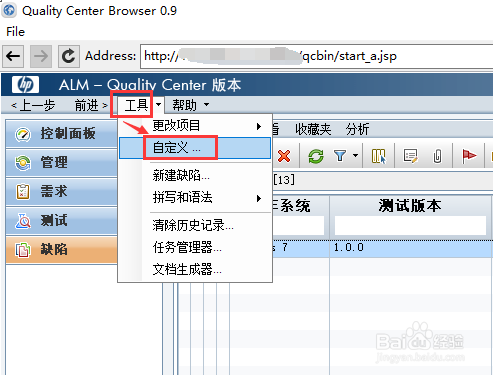Open the 收藏夹 favorites menu
Screen dimensions: 493x375
pyautogui.click(x=313, y=129)
